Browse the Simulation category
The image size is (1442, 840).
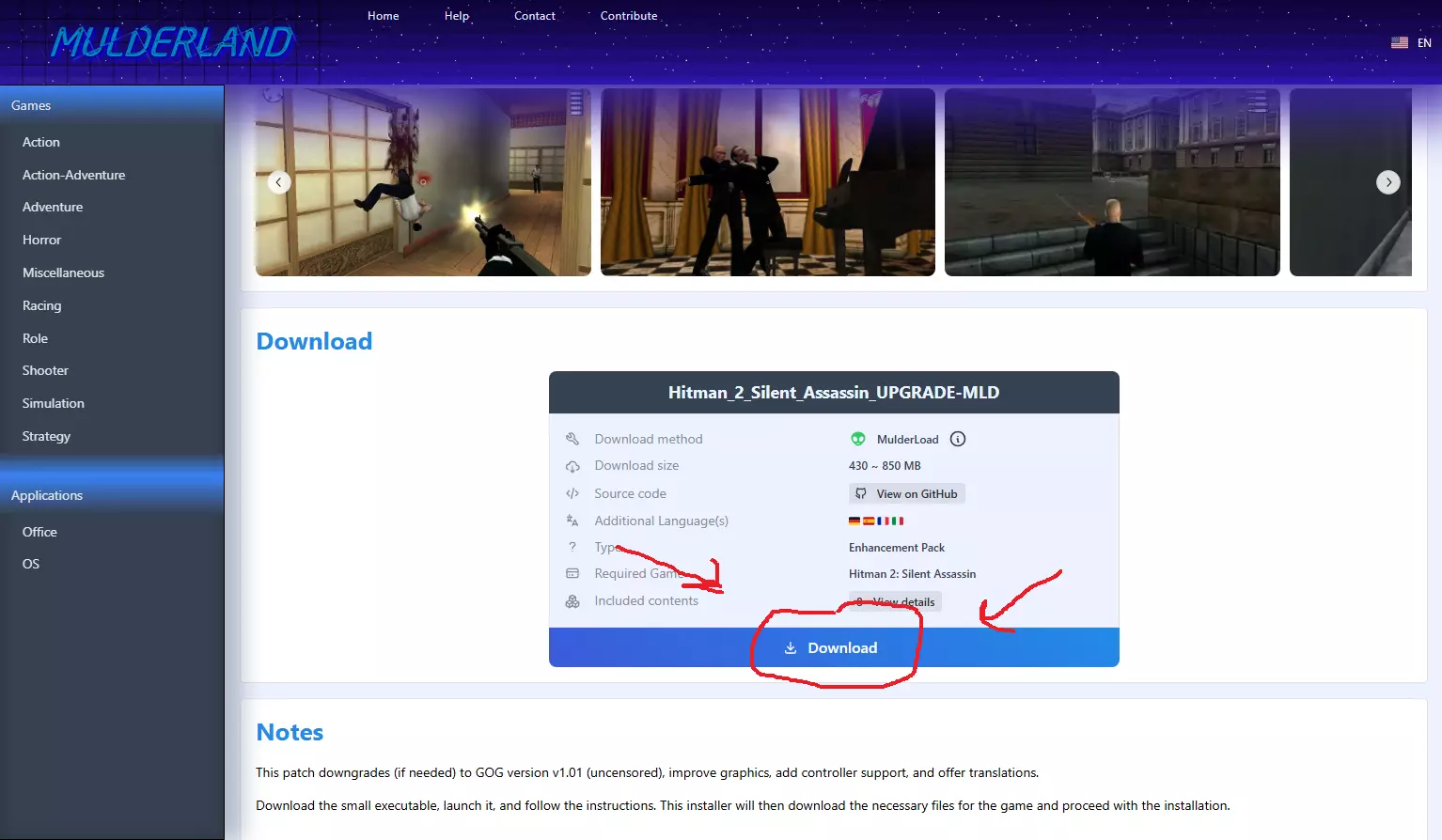pos(54,403)
